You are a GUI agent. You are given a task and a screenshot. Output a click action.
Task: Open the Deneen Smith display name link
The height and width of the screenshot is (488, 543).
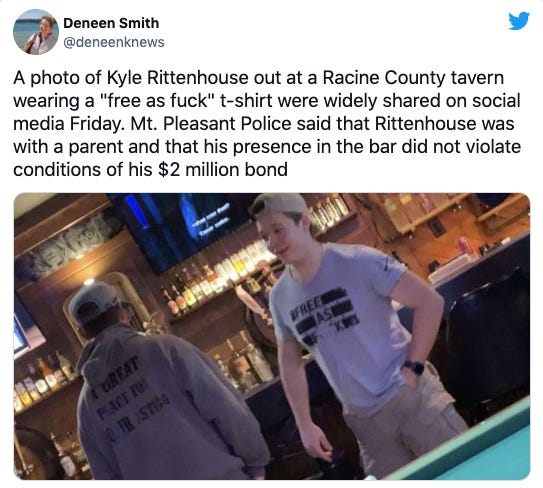(x=111, y=23)
